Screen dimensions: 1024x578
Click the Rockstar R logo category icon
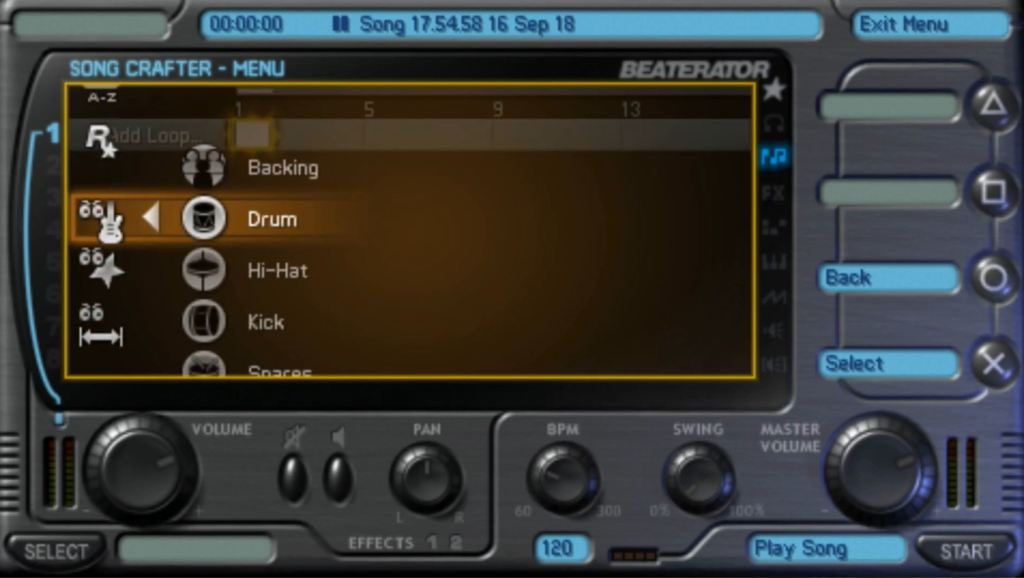tap(101, 141)
